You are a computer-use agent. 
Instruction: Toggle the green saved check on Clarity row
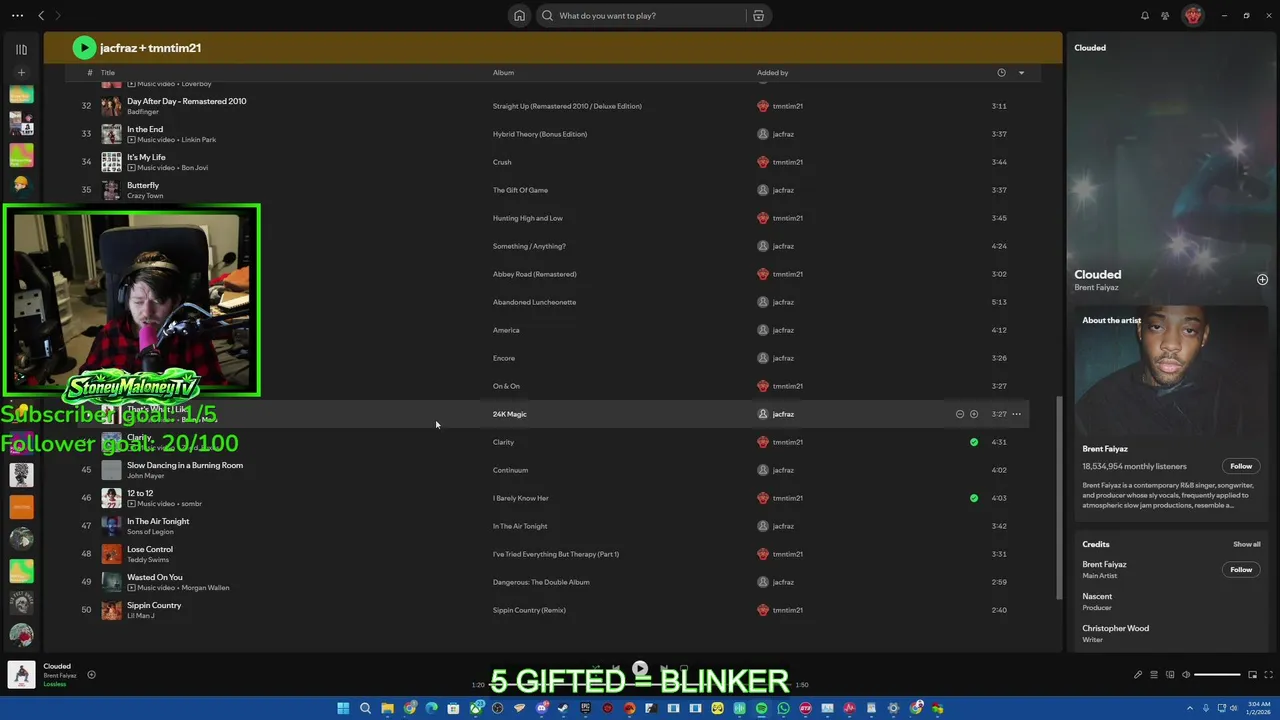coord(974,442)
